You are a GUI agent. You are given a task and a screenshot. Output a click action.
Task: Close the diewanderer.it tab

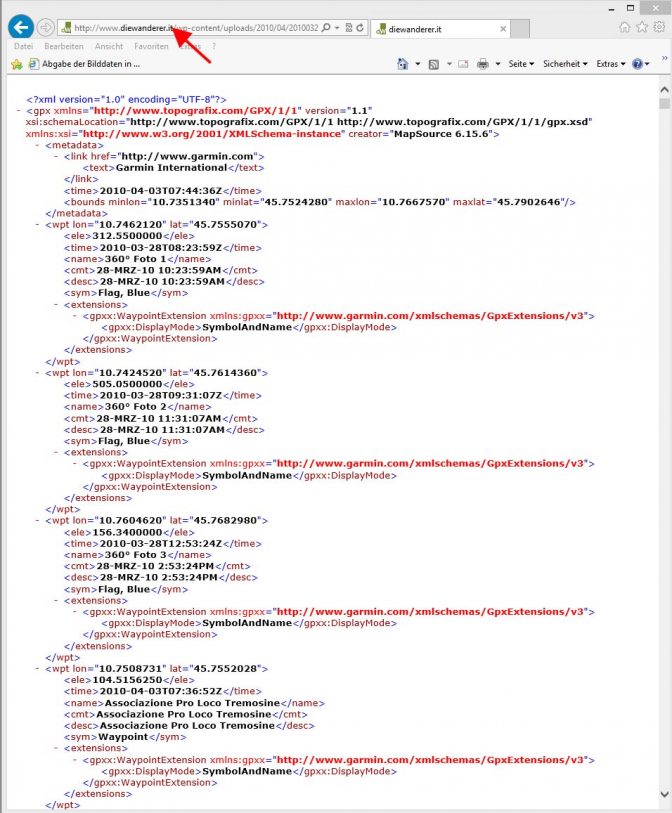click(502, 29)
